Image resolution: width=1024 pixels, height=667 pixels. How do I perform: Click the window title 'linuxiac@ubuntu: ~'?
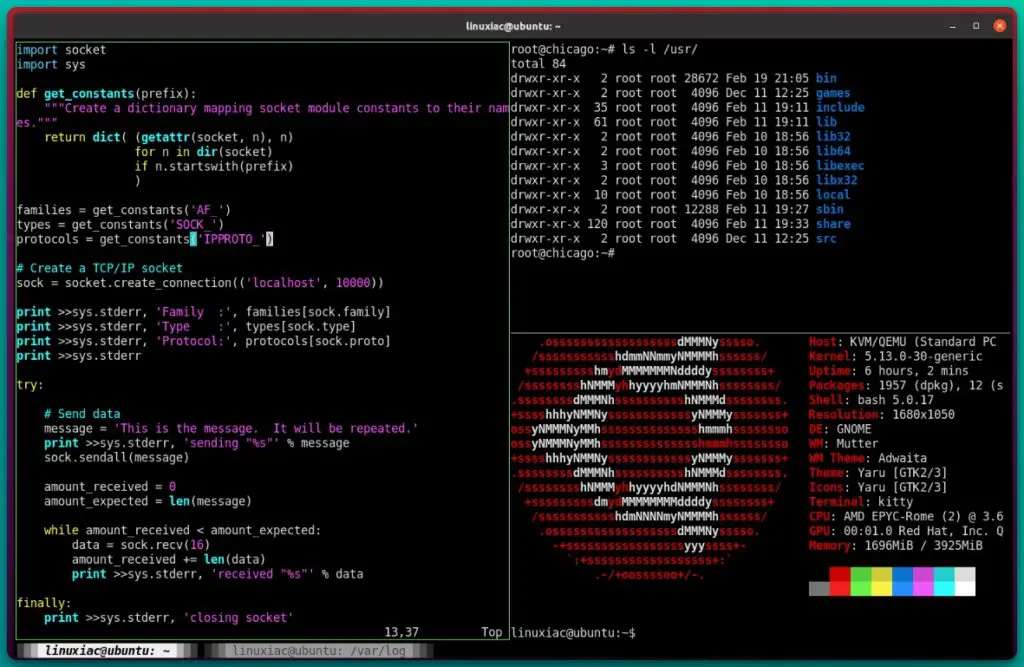click(513, 26)
